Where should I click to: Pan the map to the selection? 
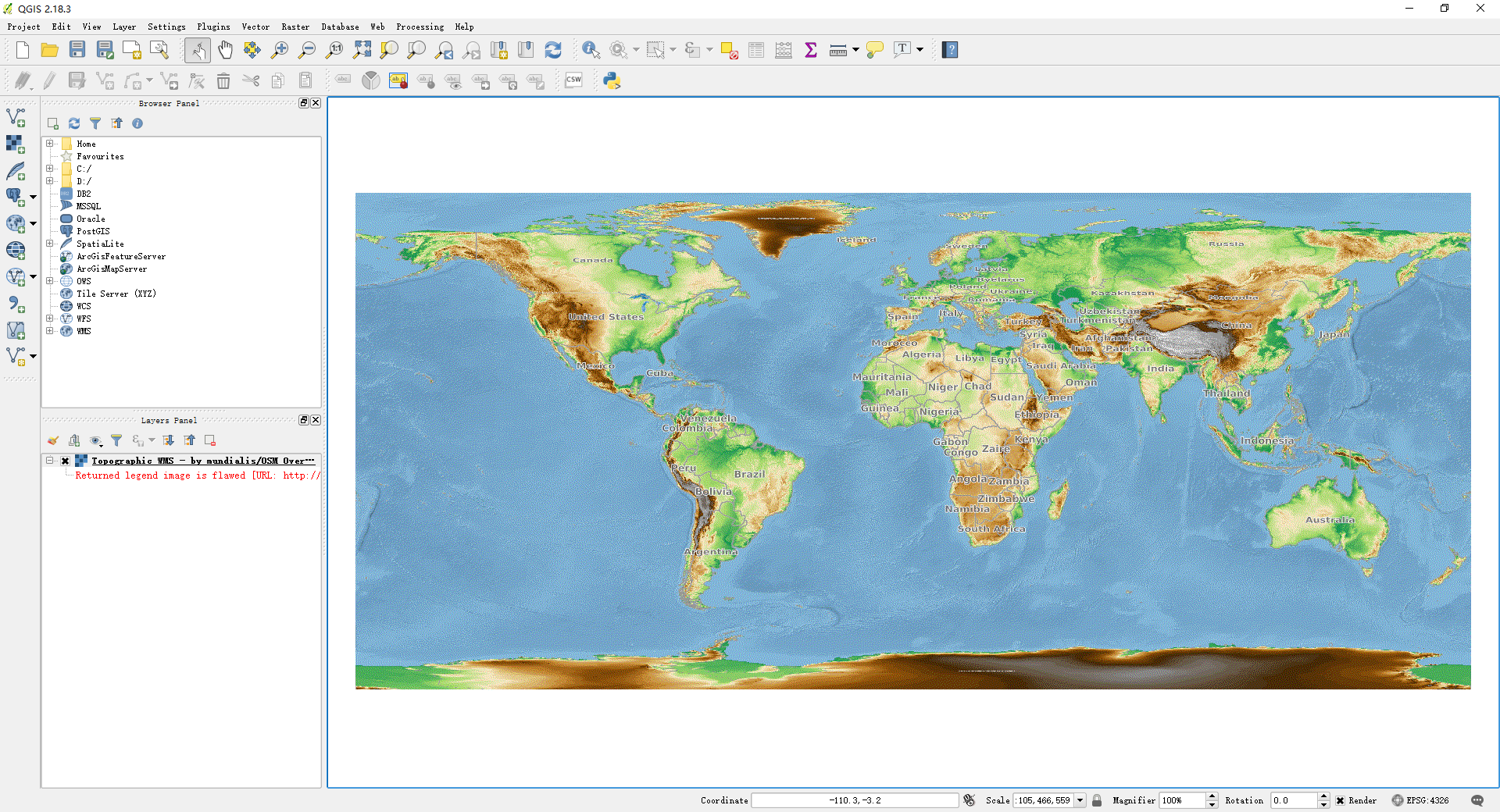(252, 50)
